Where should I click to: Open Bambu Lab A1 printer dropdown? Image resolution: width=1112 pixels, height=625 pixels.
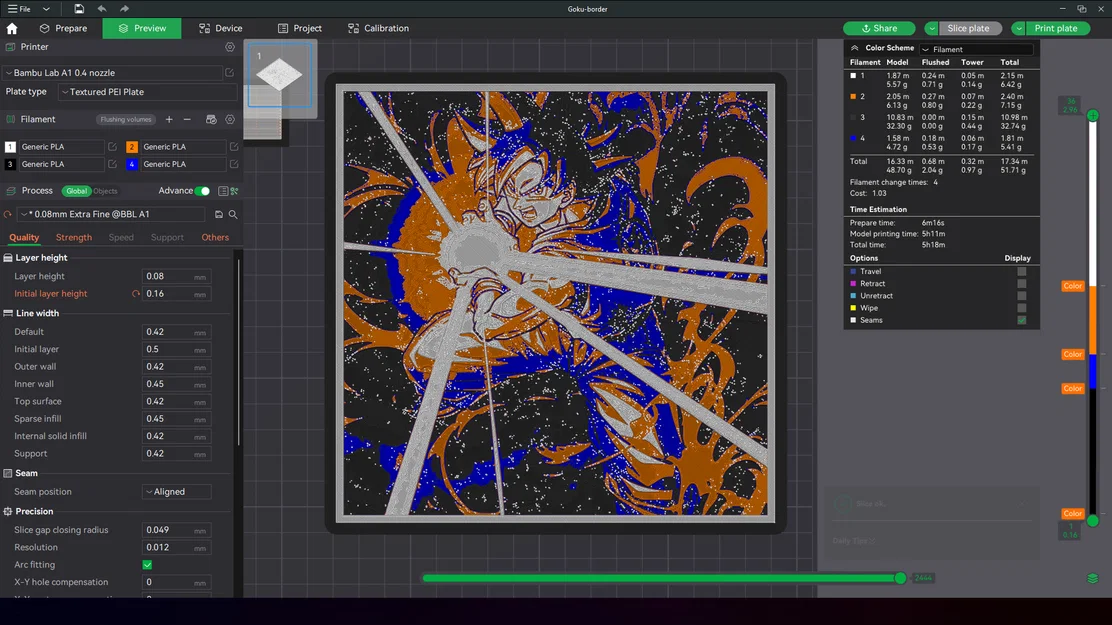click(113, 72)
